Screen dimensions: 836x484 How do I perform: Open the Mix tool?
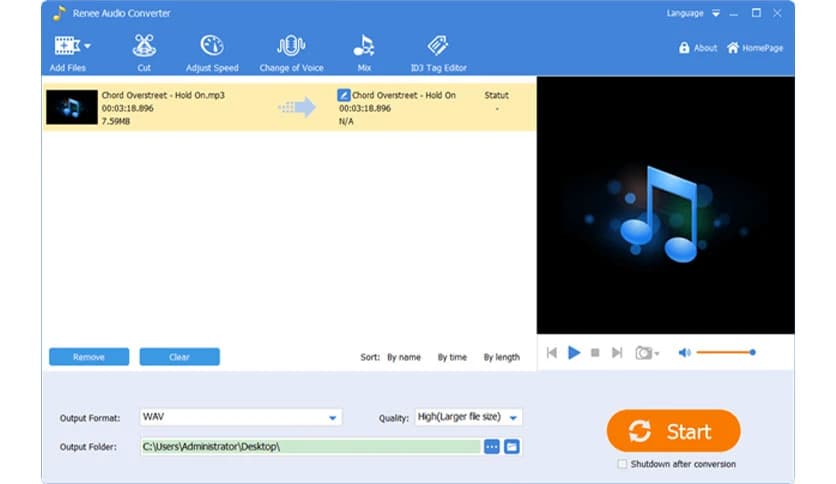pos(364,52)
